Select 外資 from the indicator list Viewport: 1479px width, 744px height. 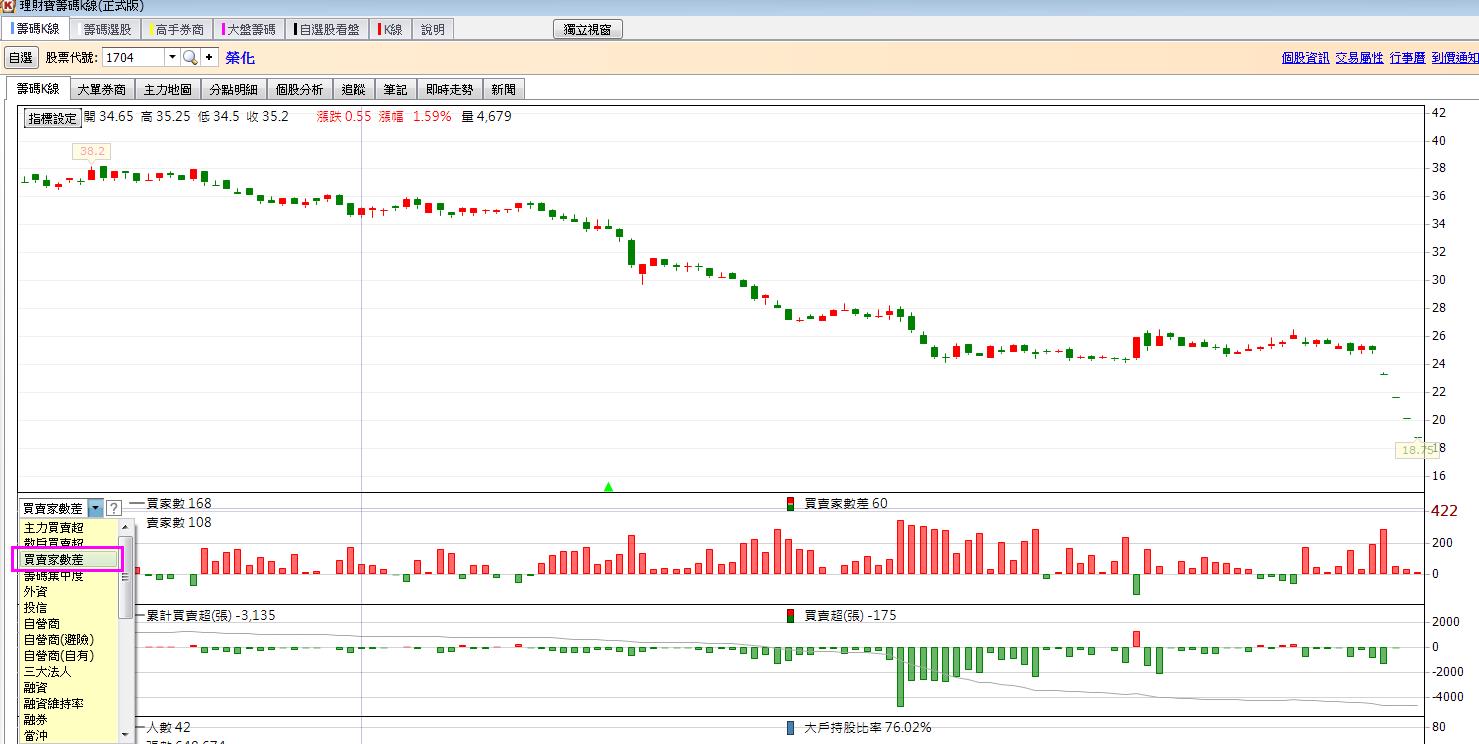coord(35,592)
